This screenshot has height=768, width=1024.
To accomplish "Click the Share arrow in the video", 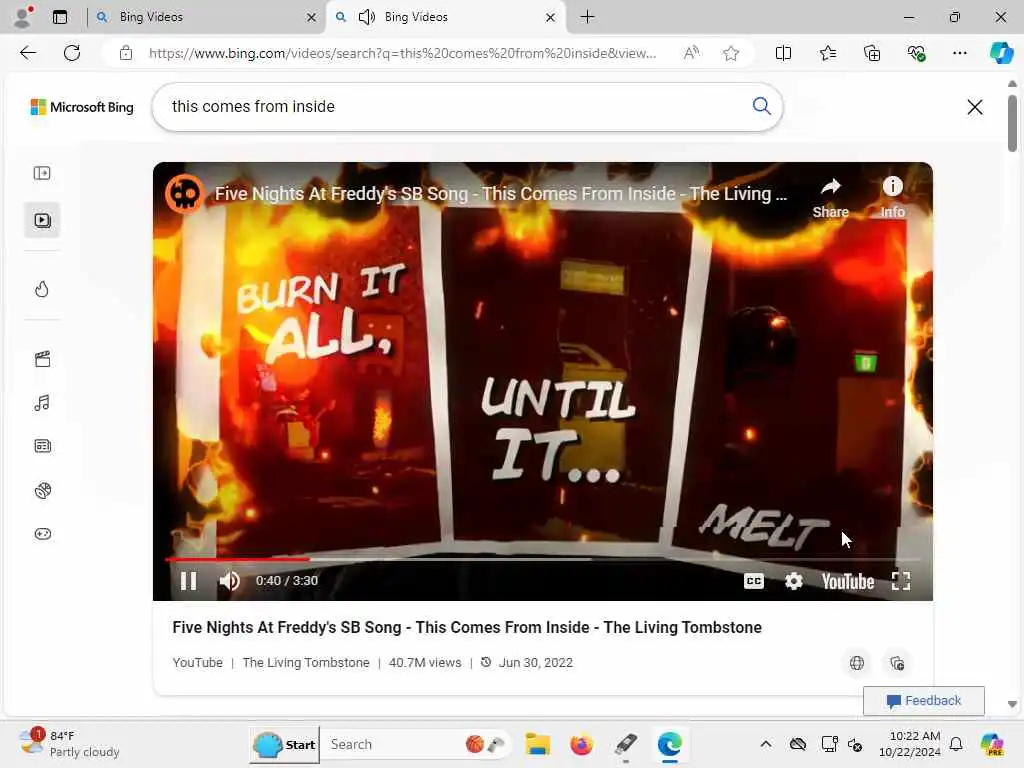I will (831, 197).
